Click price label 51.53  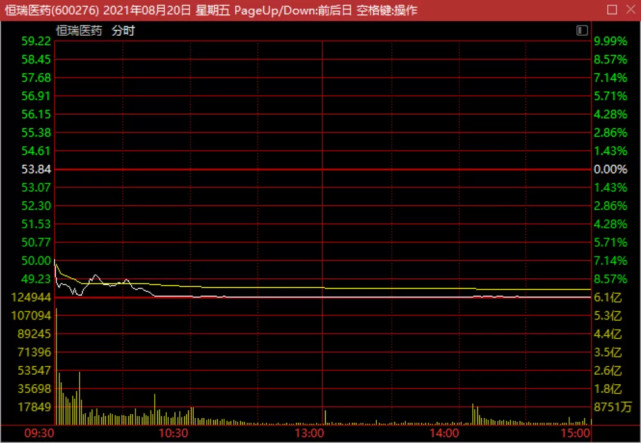tap(36, 224)
